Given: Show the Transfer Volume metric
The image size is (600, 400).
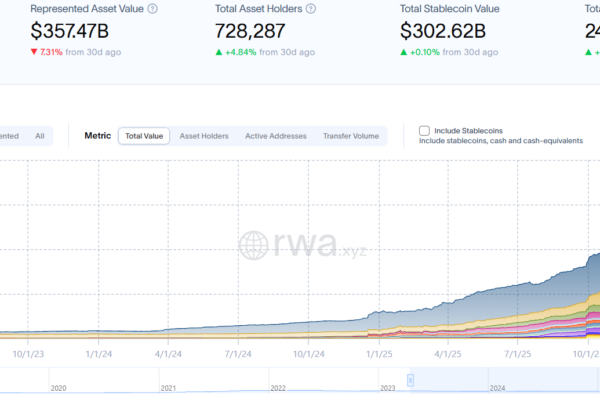Looking at the screenshot, I should pos(351,136).
